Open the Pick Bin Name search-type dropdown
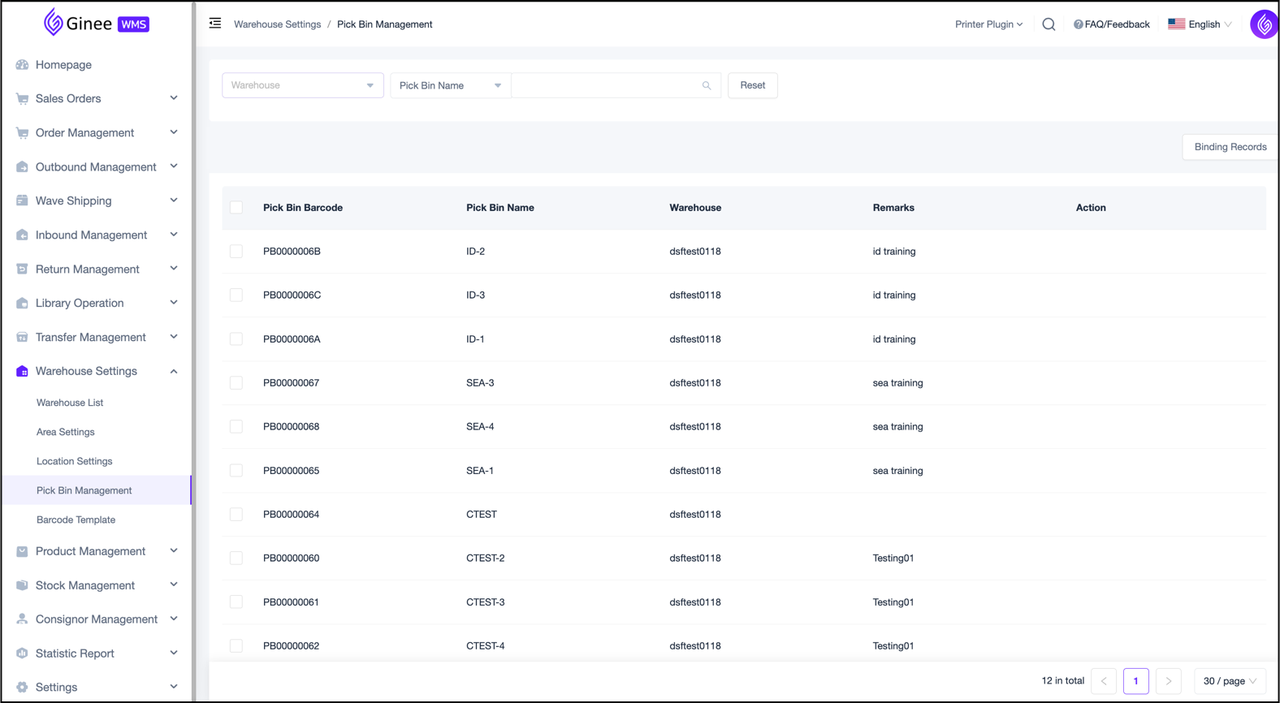Screen dimensions: 1280x703 pos(450,86)
